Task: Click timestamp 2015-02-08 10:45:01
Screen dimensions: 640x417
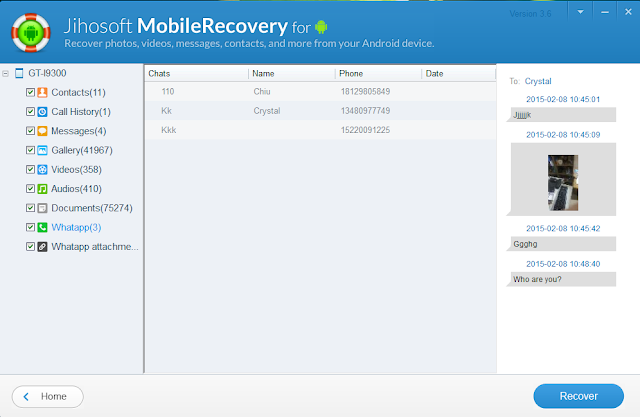Action: (x=563, y=99)
